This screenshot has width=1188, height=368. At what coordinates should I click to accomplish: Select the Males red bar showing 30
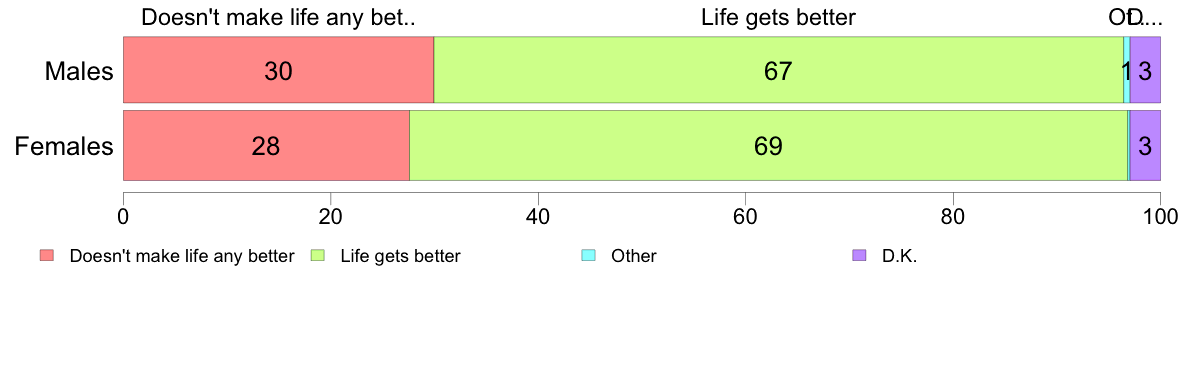click(x=278, y=70)
